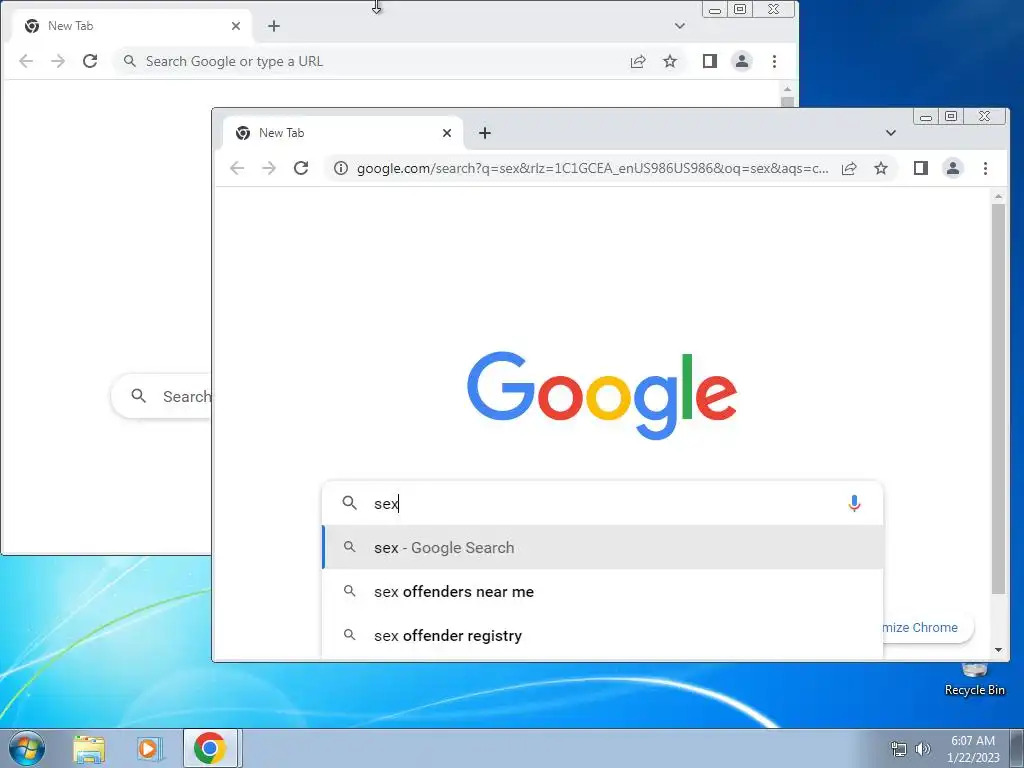The width and height of the screenshot is (1024, 768).
Task: Open the profile avatar in the front window
Action: coord(953,168)
